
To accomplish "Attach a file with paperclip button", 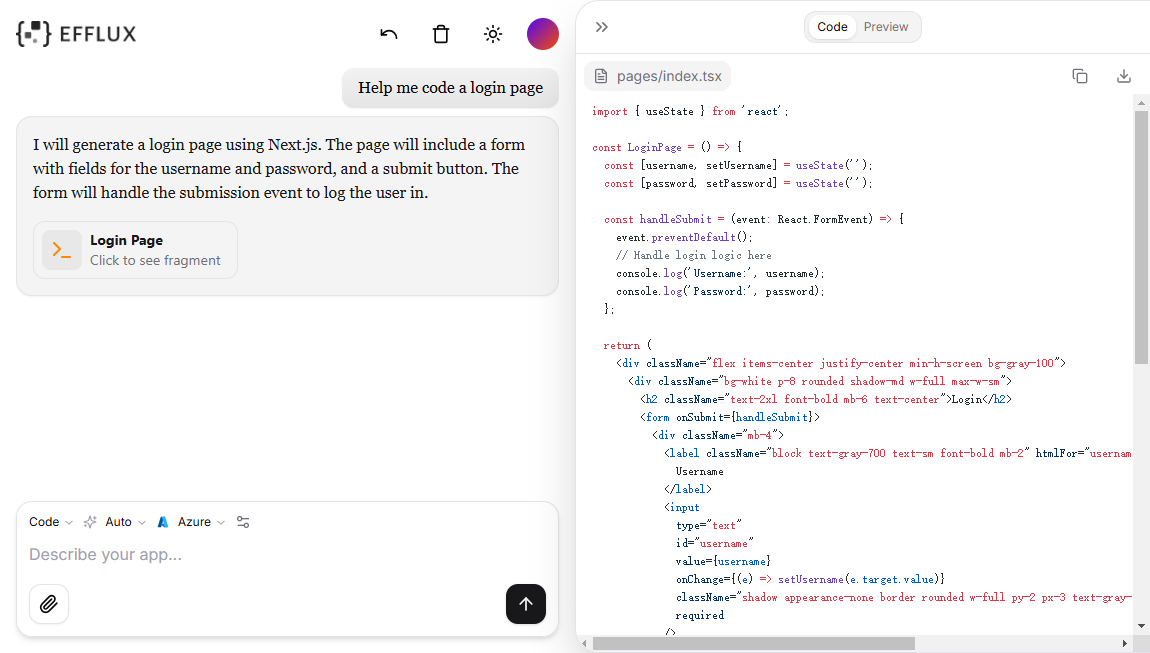I will point(49,604).
